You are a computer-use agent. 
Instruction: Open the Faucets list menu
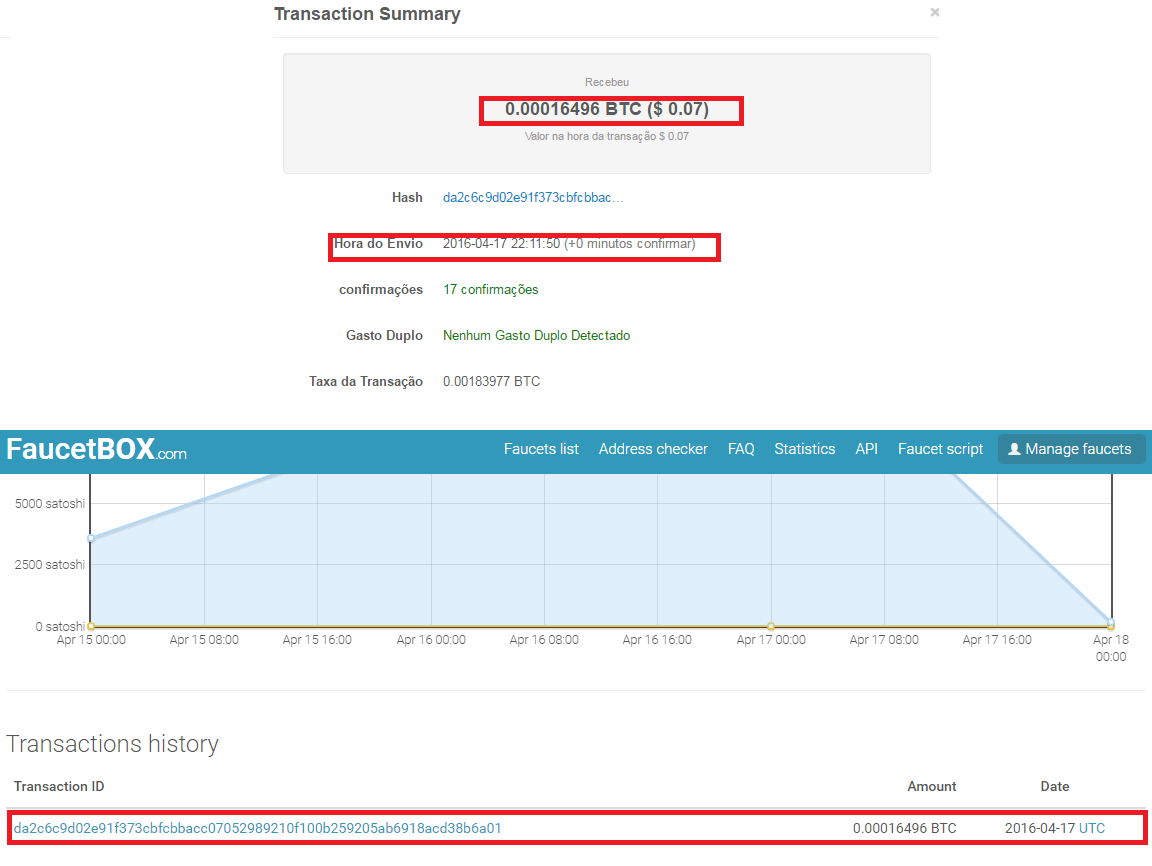[541, 449]
